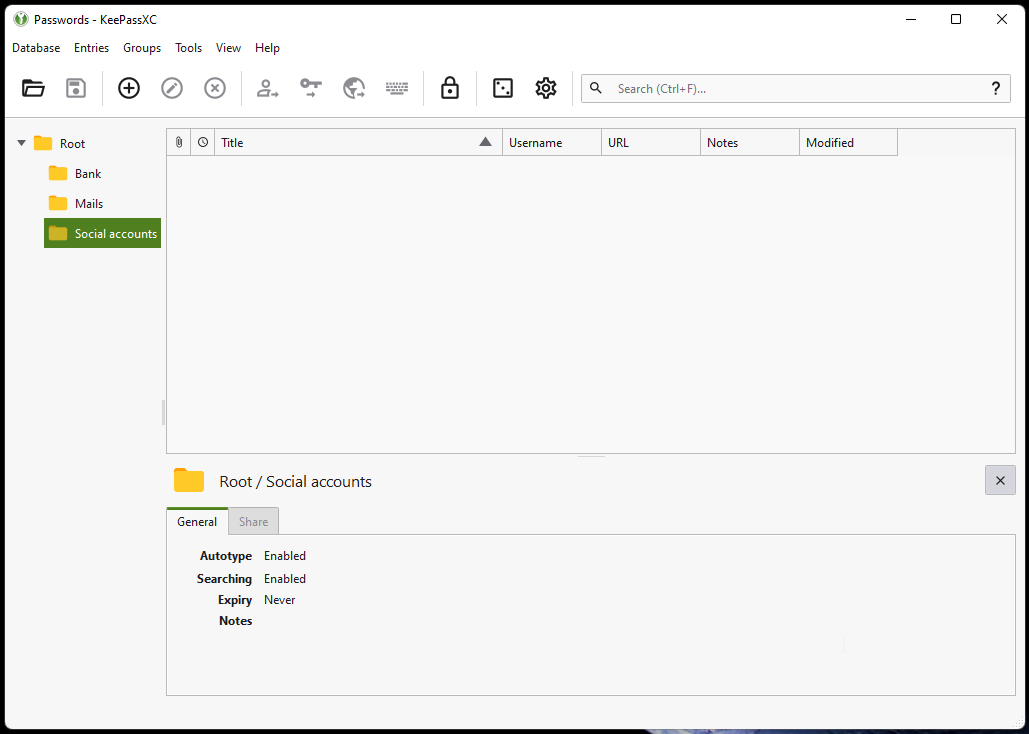This screenshot has width=1029, height=734.
Task: Click the Open database folder icon
Action: [33, 88]
